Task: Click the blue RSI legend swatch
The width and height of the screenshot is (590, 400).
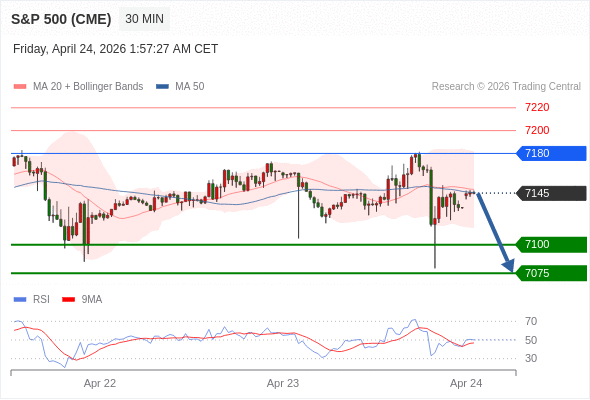Action: pos(20,300)
